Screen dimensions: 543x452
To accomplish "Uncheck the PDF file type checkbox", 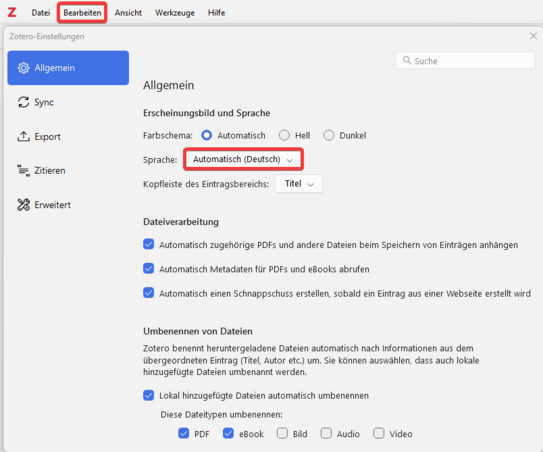I will 184,433.
